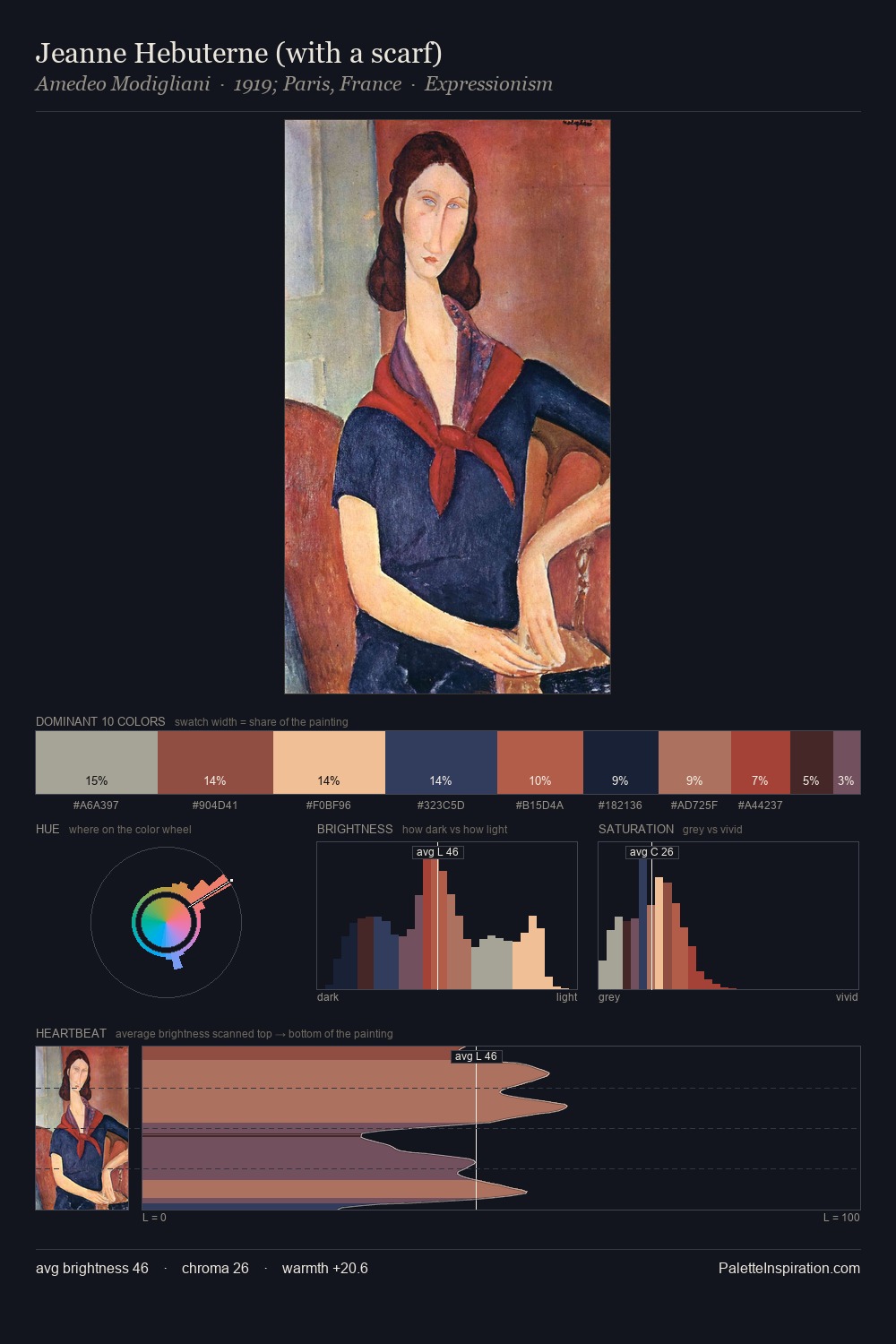Click the avg C 26 label in Saturation

pyautogui.click(x=651, y=852)
